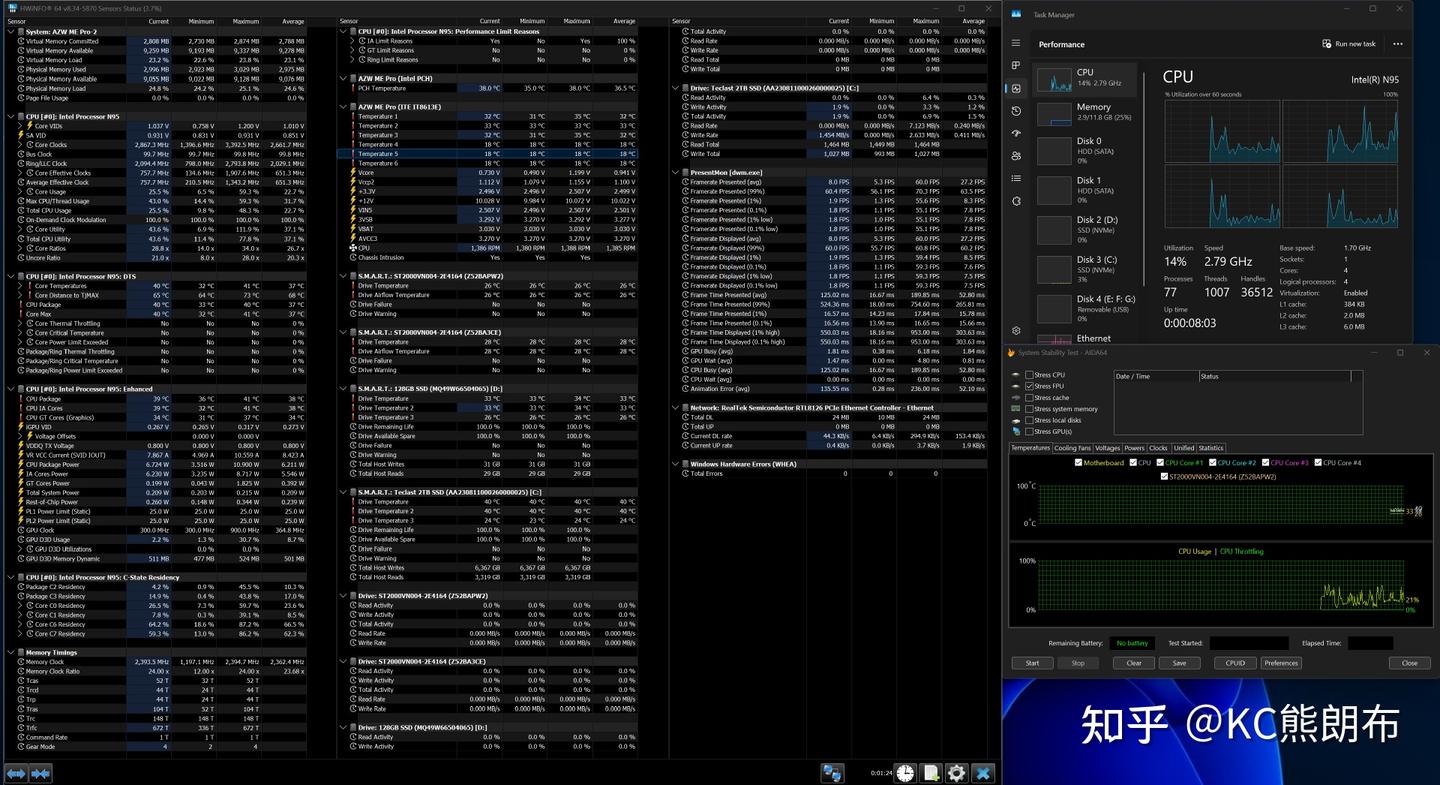This screenshot has width=1440, height=785.
Task: Click Clear button in AIDA64
Action: coord(1134,663)
